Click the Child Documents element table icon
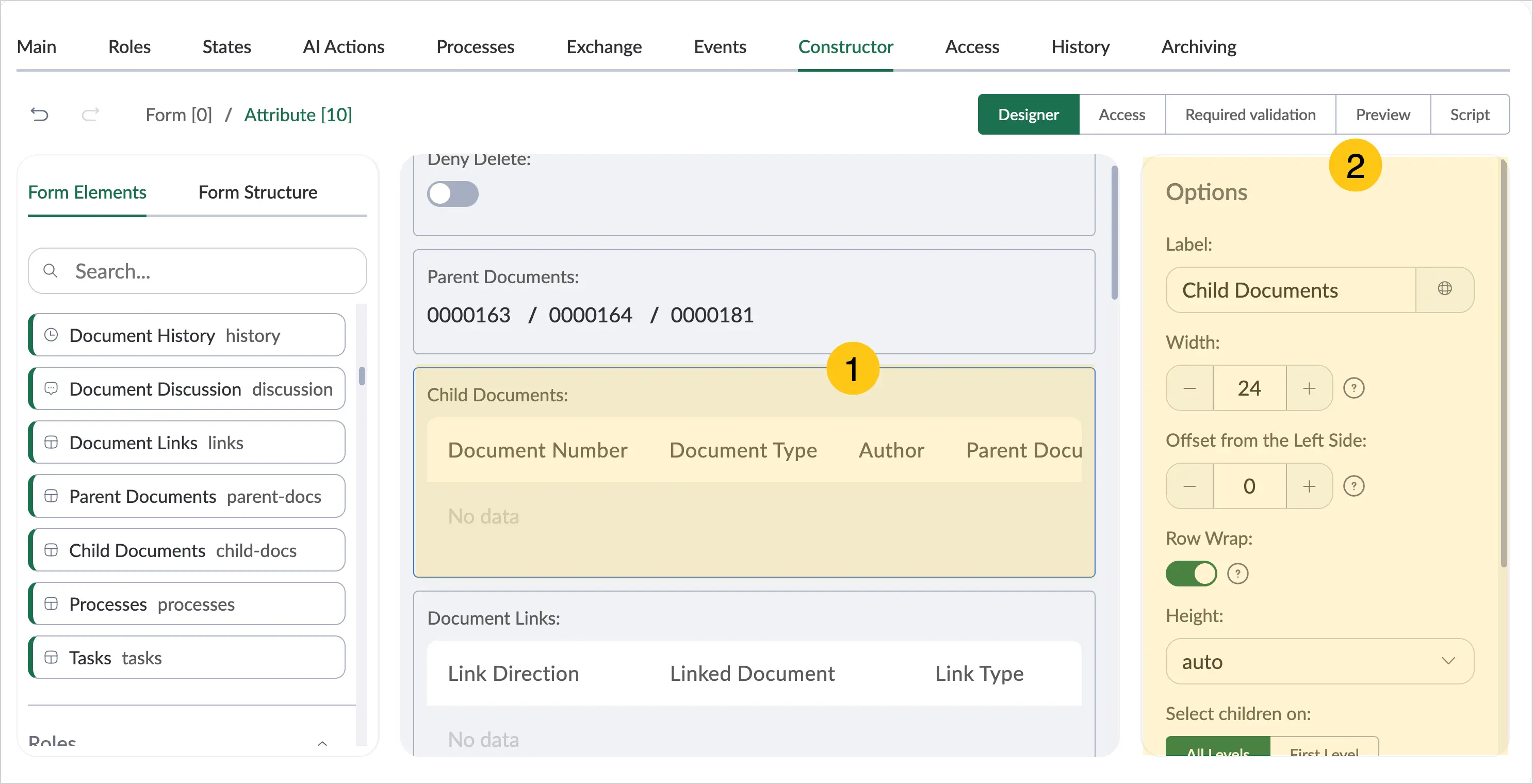This screenshot has height=784, width=1533. (51, 550)
